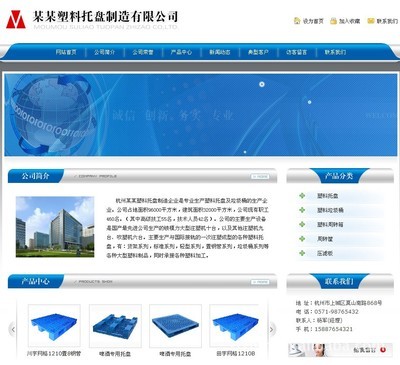Image resolution: width=400 pixels, height=365 pixels.
Task: Open 典型客户 in navigation bar
Action: tap(258, 52)
